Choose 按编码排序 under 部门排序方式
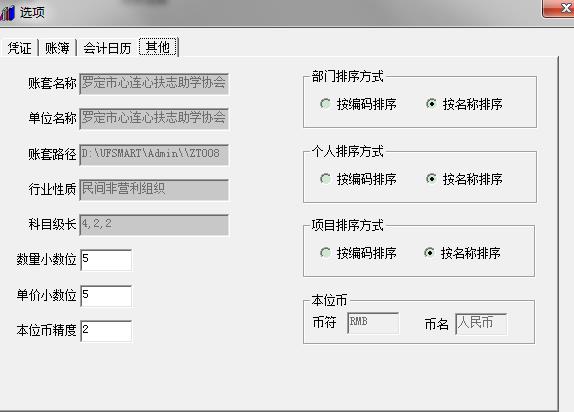Screen dimensions: 574x412 click(x=358, y=104)
